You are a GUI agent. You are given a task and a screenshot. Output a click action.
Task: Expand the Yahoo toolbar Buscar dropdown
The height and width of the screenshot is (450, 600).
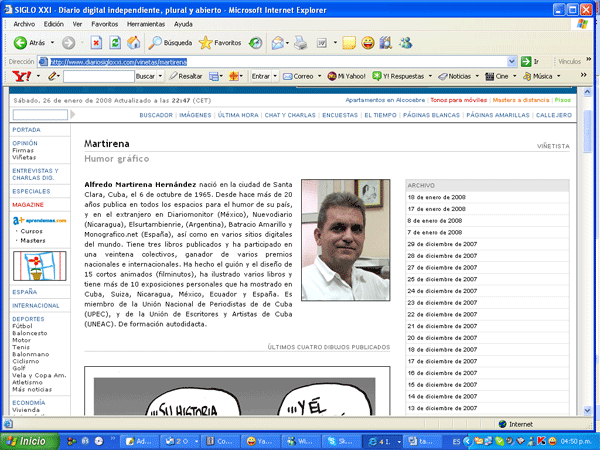(x=150, y=76)
